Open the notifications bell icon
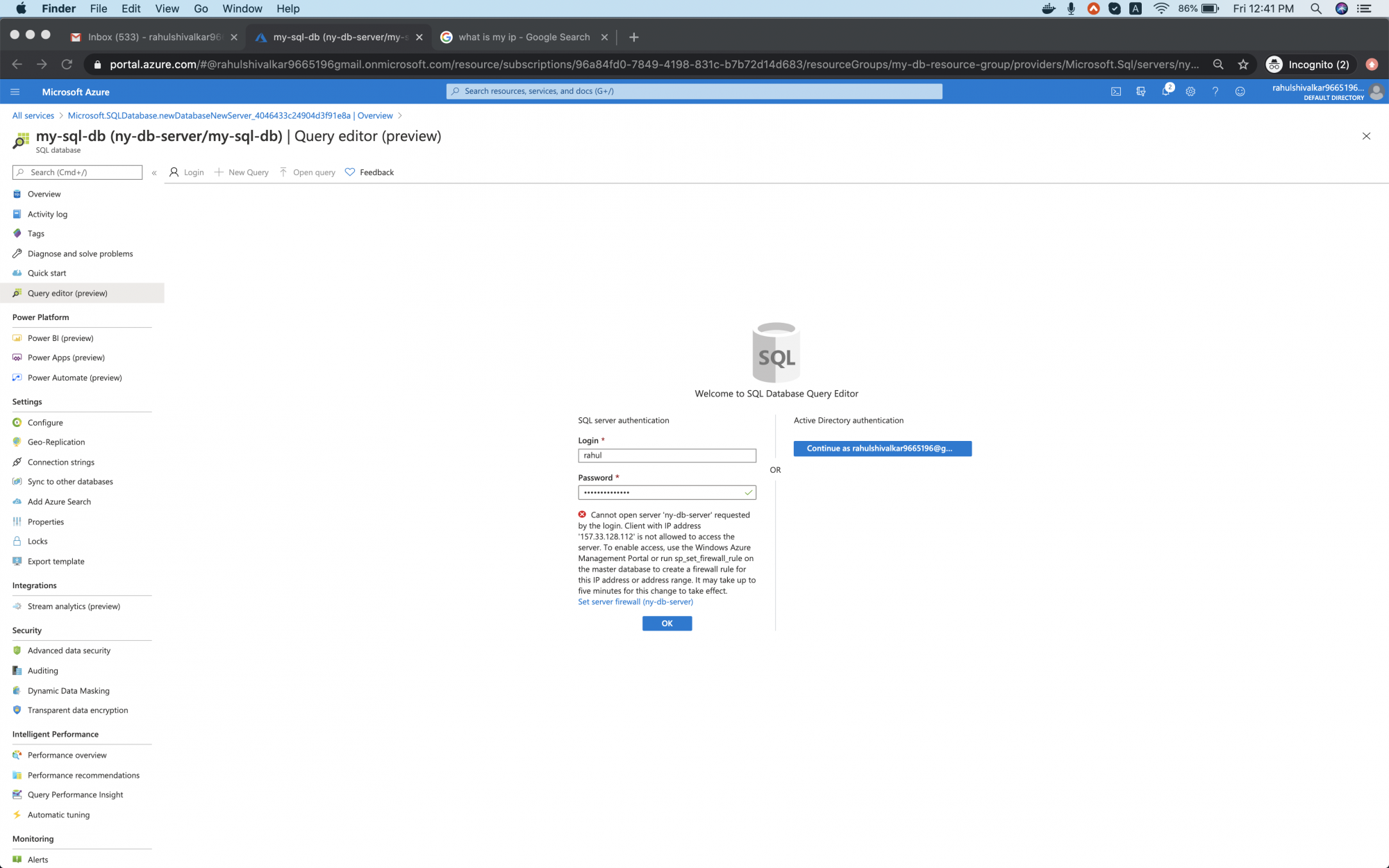The width and height of the screenshot is (1389, 868). coord(1165,92)
